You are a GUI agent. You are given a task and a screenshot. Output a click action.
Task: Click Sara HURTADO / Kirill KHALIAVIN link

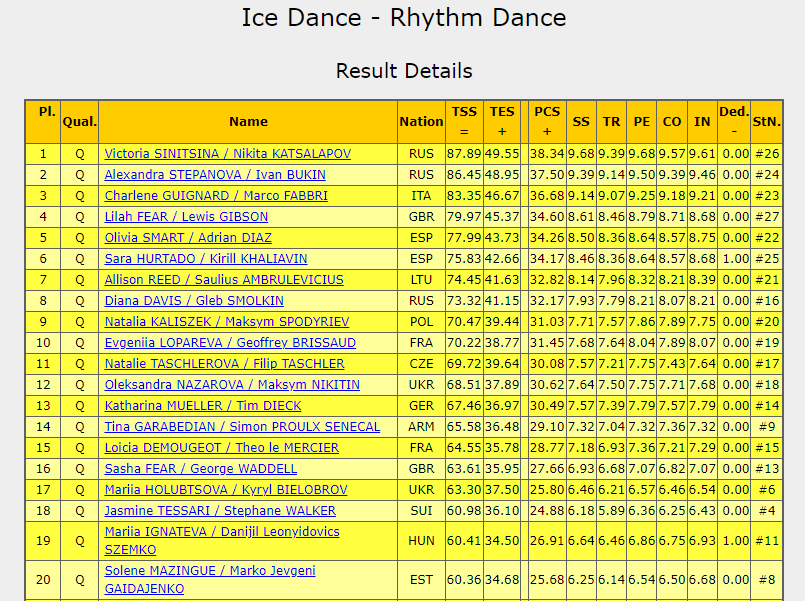click(x=205, y=259)
